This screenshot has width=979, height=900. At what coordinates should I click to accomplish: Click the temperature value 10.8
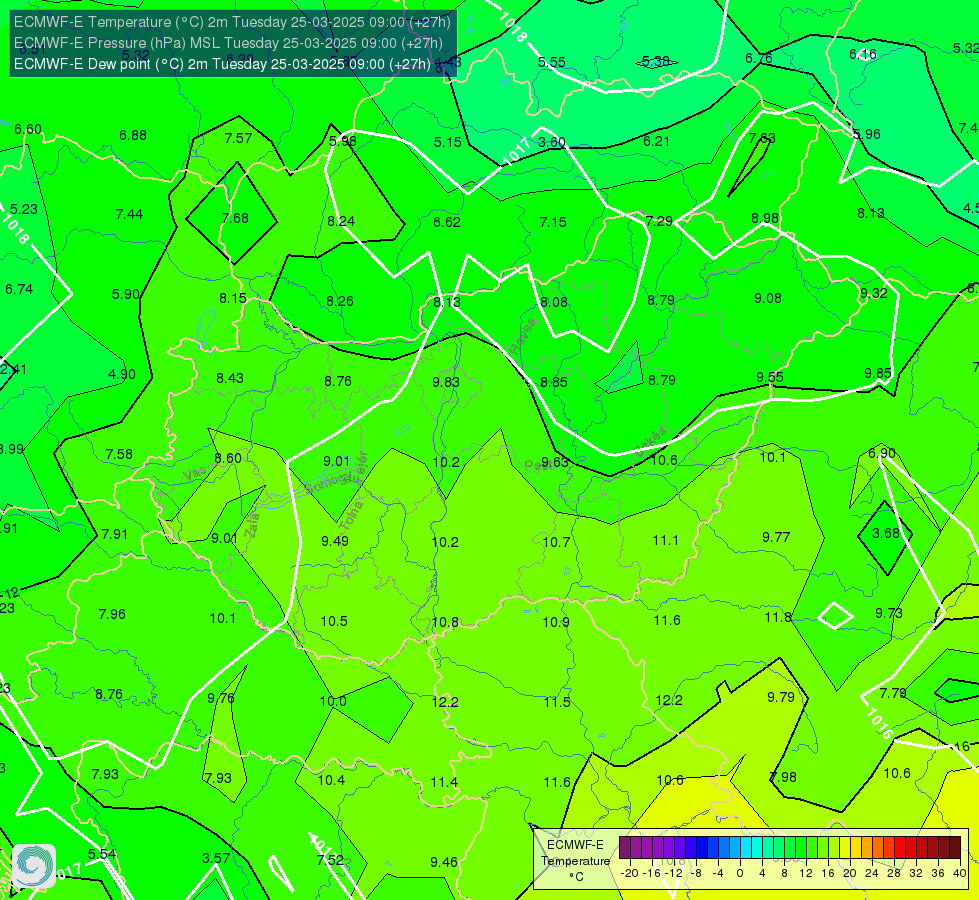point(445,623)
